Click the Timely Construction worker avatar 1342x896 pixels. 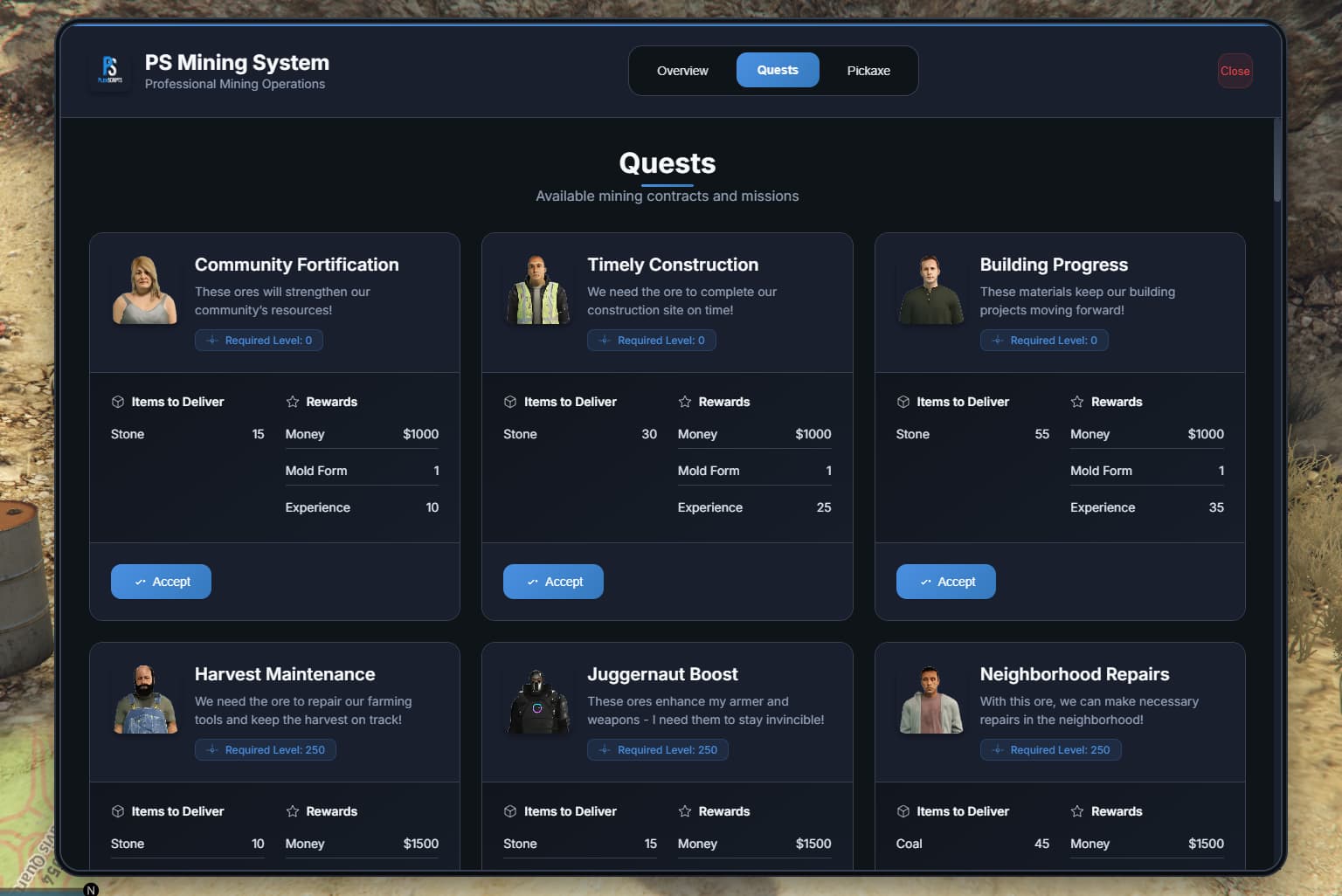click(x=537, y=291)
